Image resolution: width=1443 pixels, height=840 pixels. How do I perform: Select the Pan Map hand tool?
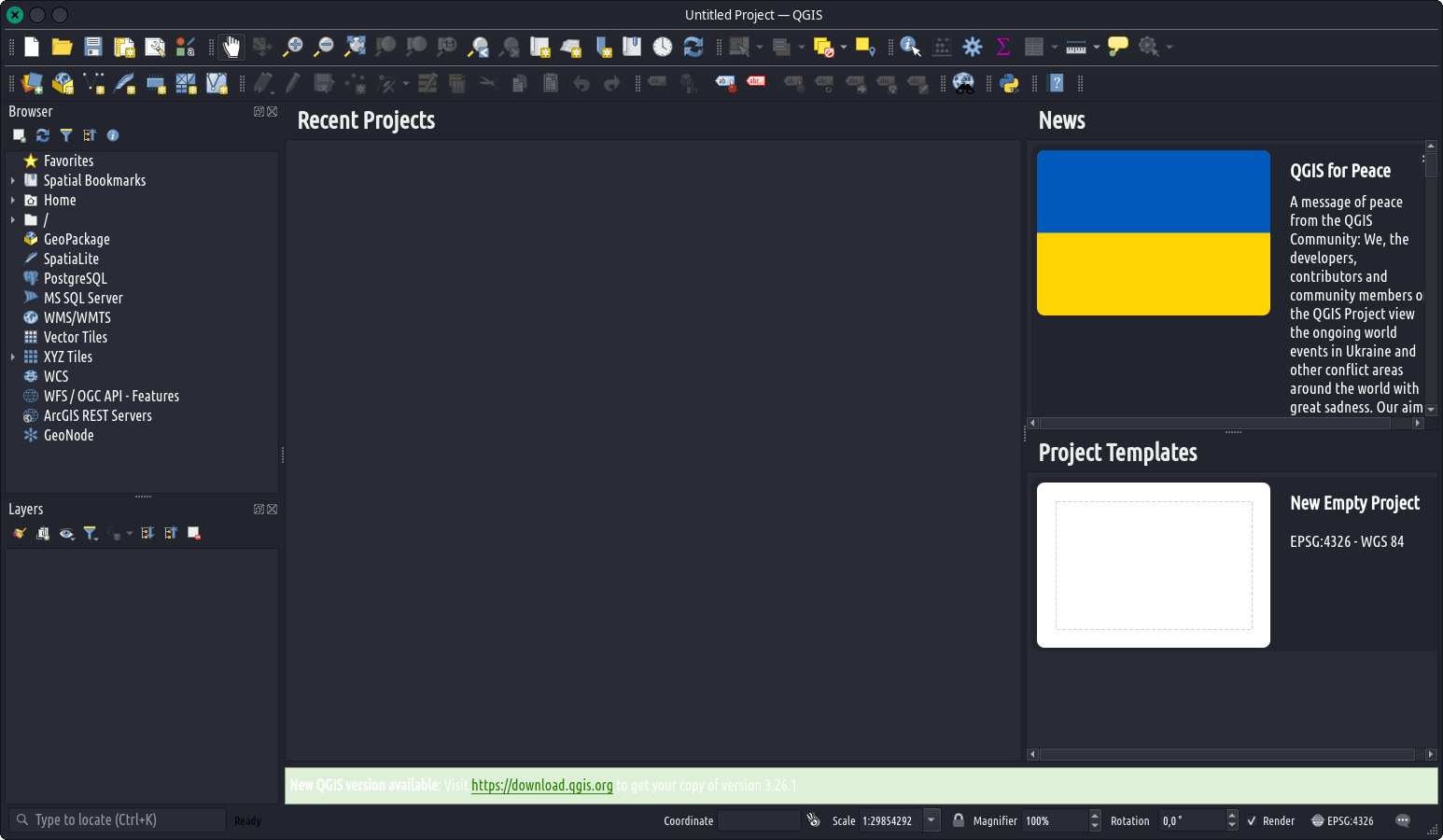(x=231, y=47)
